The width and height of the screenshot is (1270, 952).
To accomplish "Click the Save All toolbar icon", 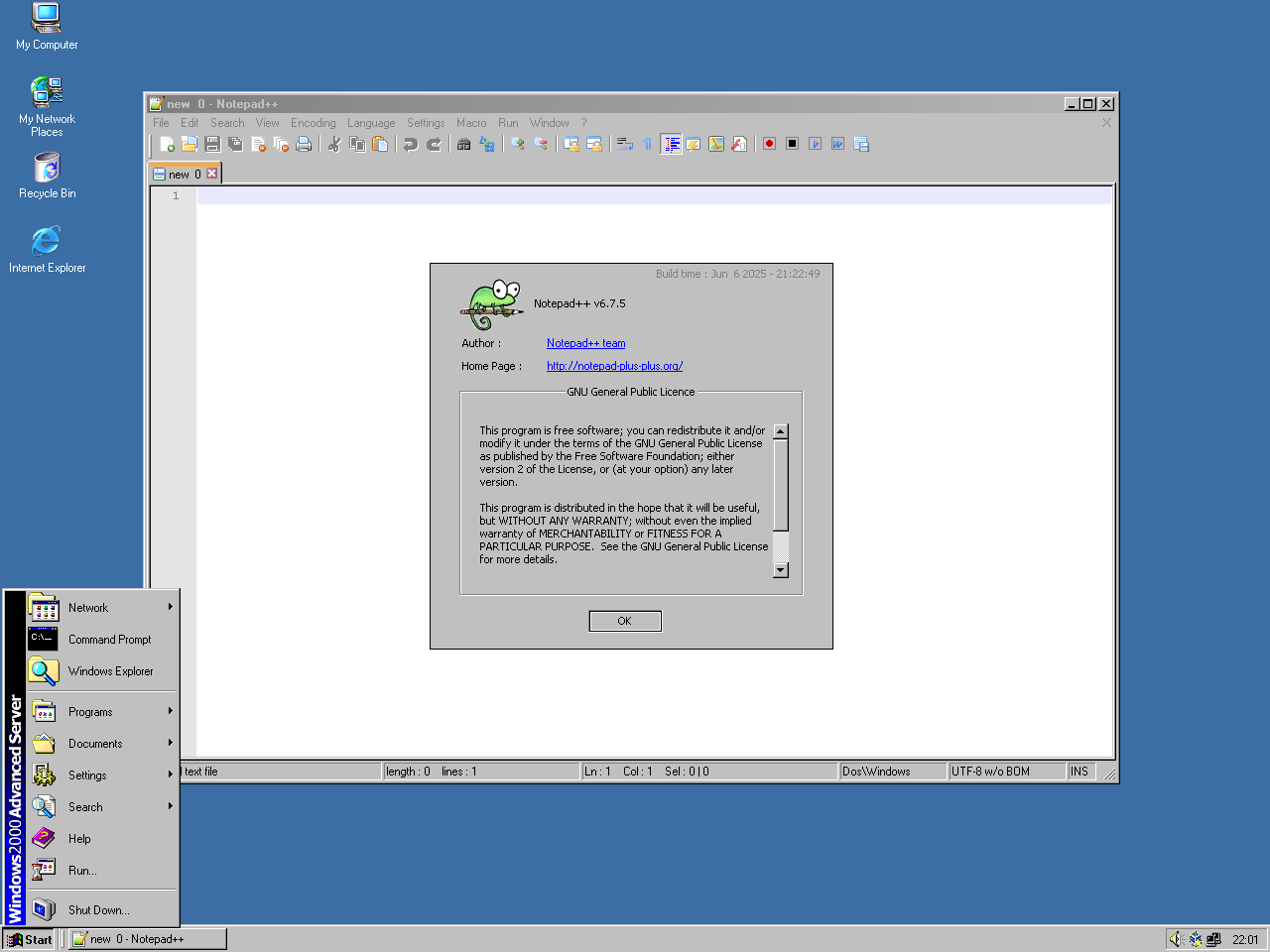I will 235,144.
